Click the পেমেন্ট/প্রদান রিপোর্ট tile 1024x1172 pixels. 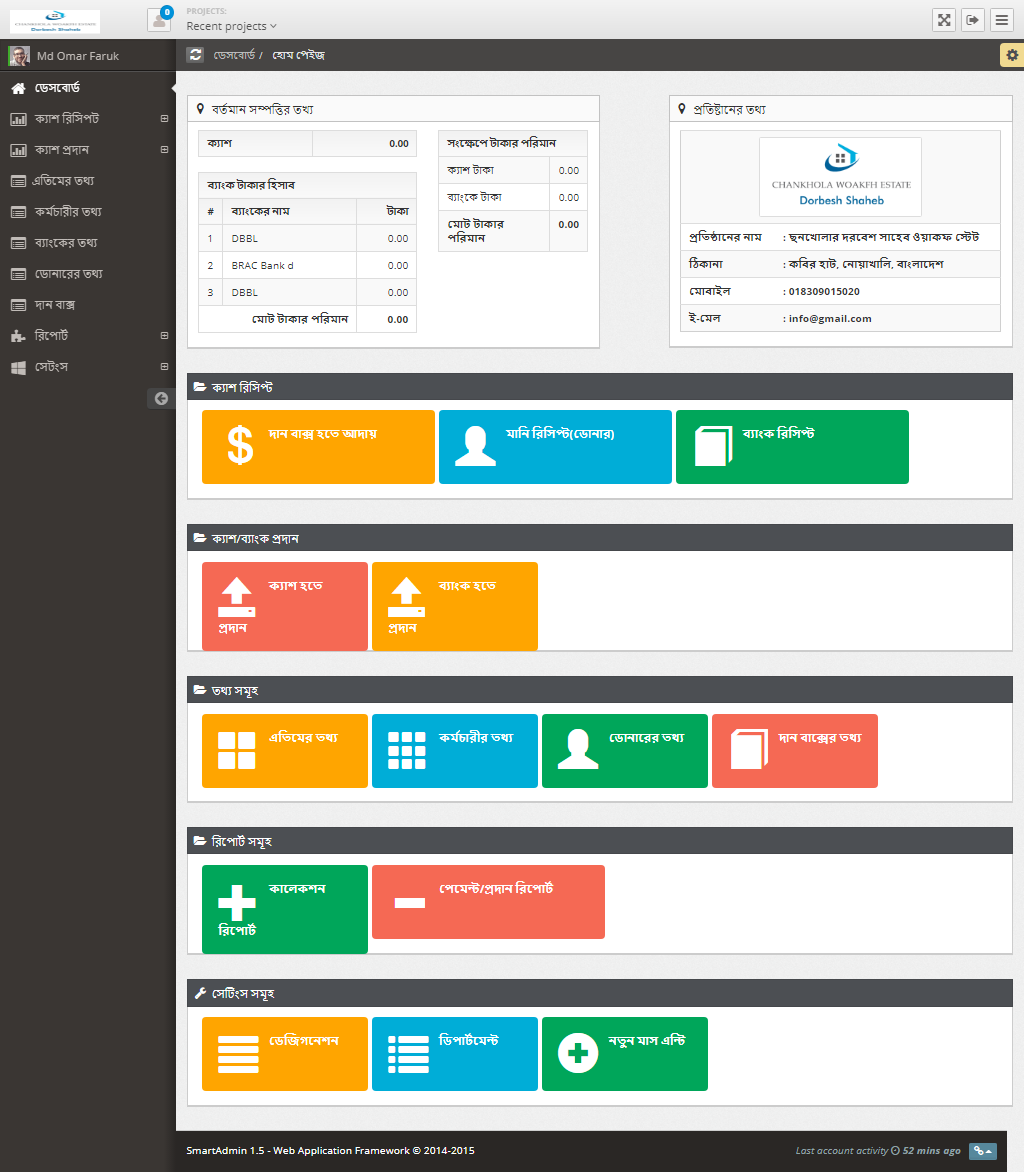[x=488, y=902]
